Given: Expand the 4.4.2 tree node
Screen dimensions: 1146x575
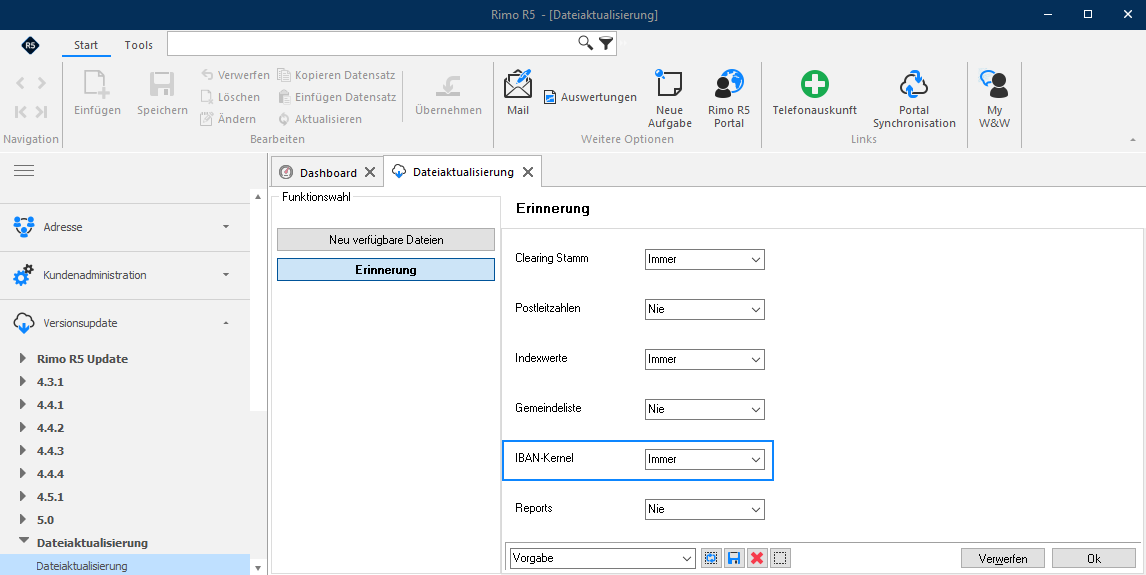Looking at the screenshot, I should point(23,428).
